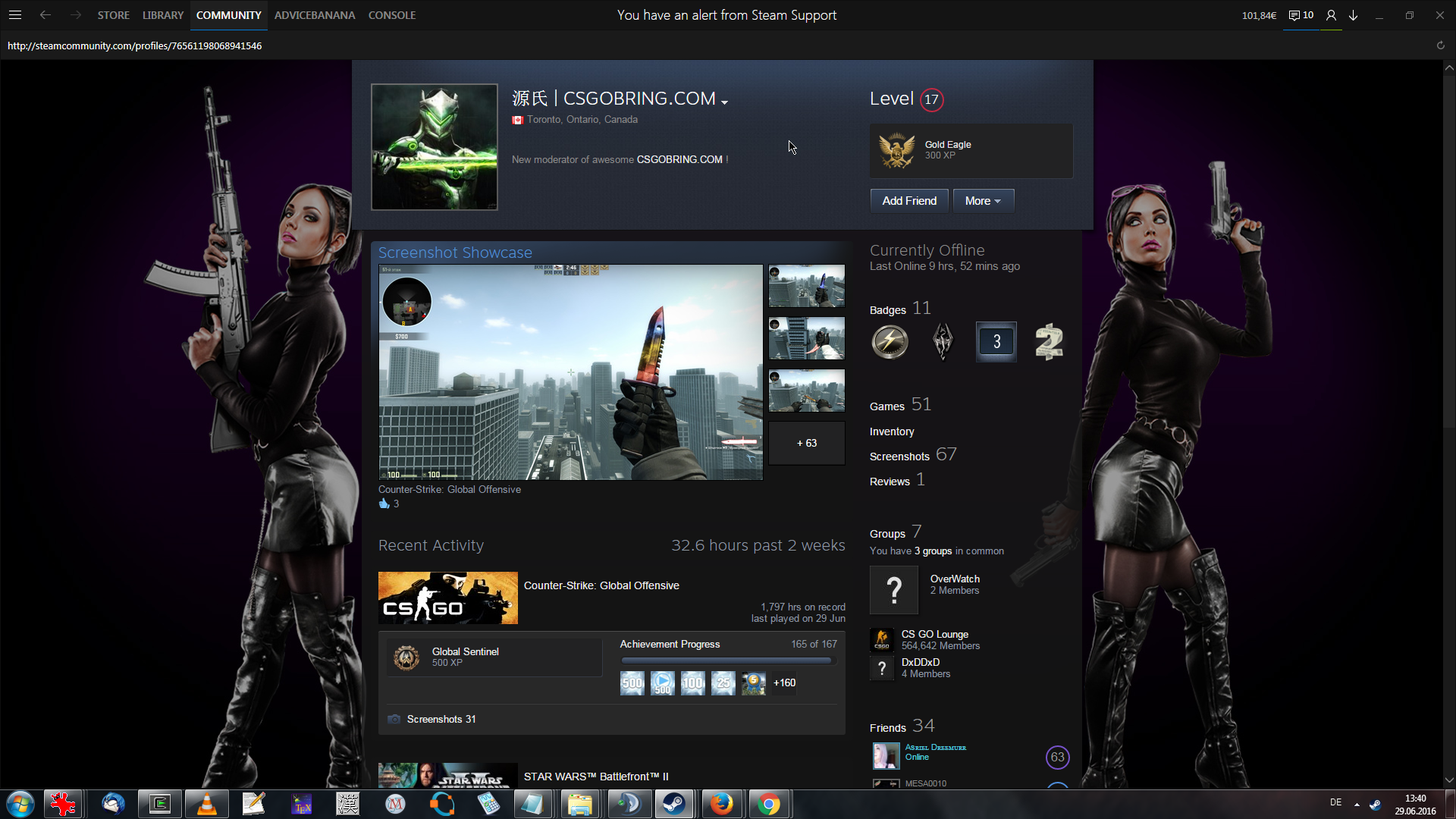Click the friends list person icon
Image resolution: width=1456 pixels, height=819 pixels.
click(1331, 15)
